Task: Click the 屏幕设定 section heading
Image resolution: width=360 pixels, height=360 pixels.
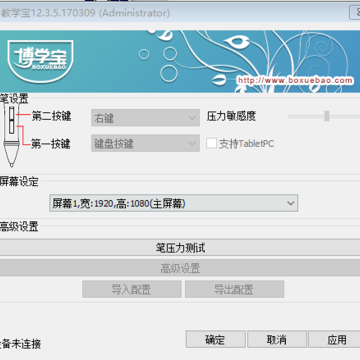Action: tap(19, 182)
